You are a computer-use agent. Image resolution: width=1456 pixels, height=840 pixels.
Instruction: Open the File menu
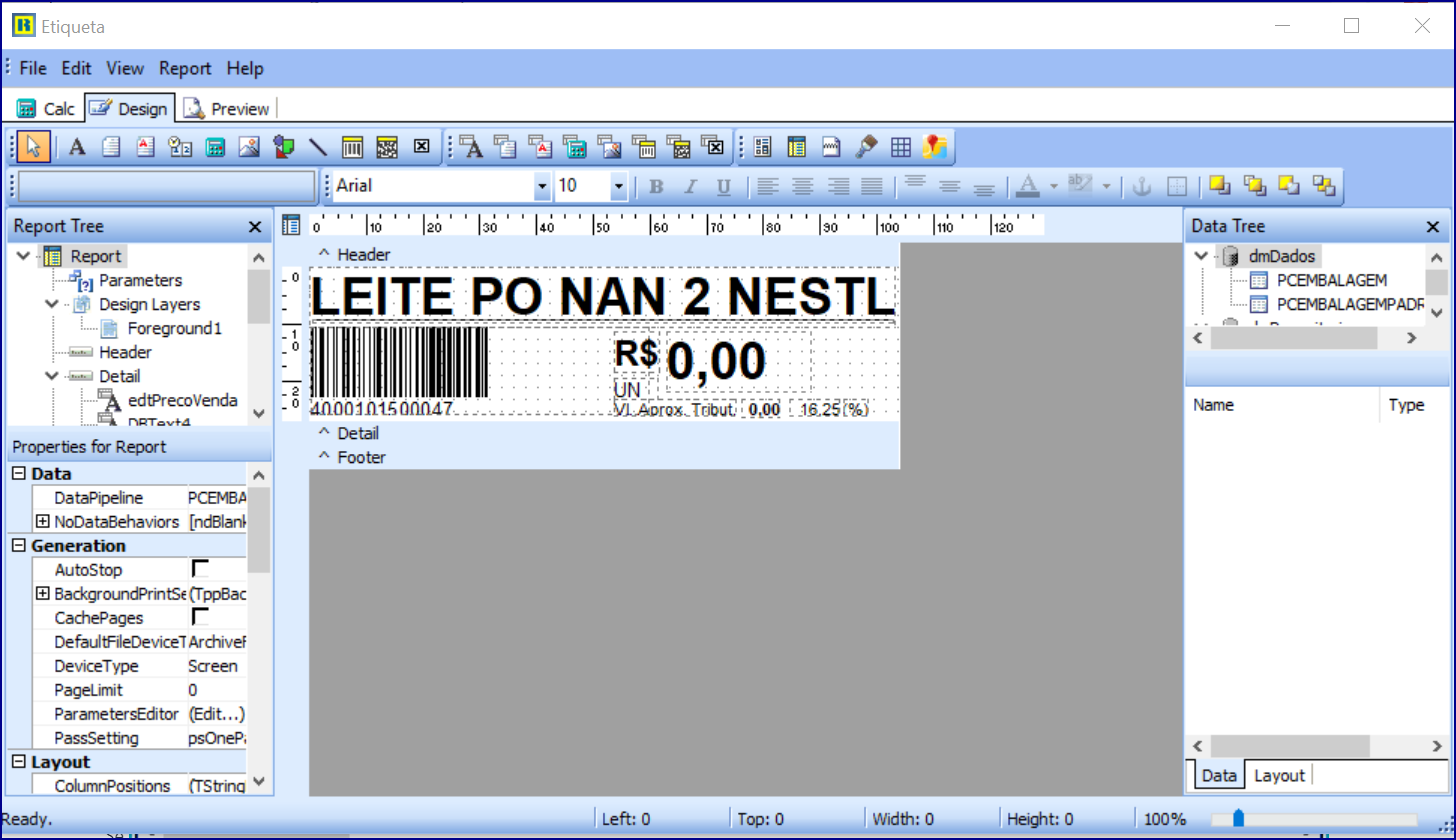coord(33,68)
